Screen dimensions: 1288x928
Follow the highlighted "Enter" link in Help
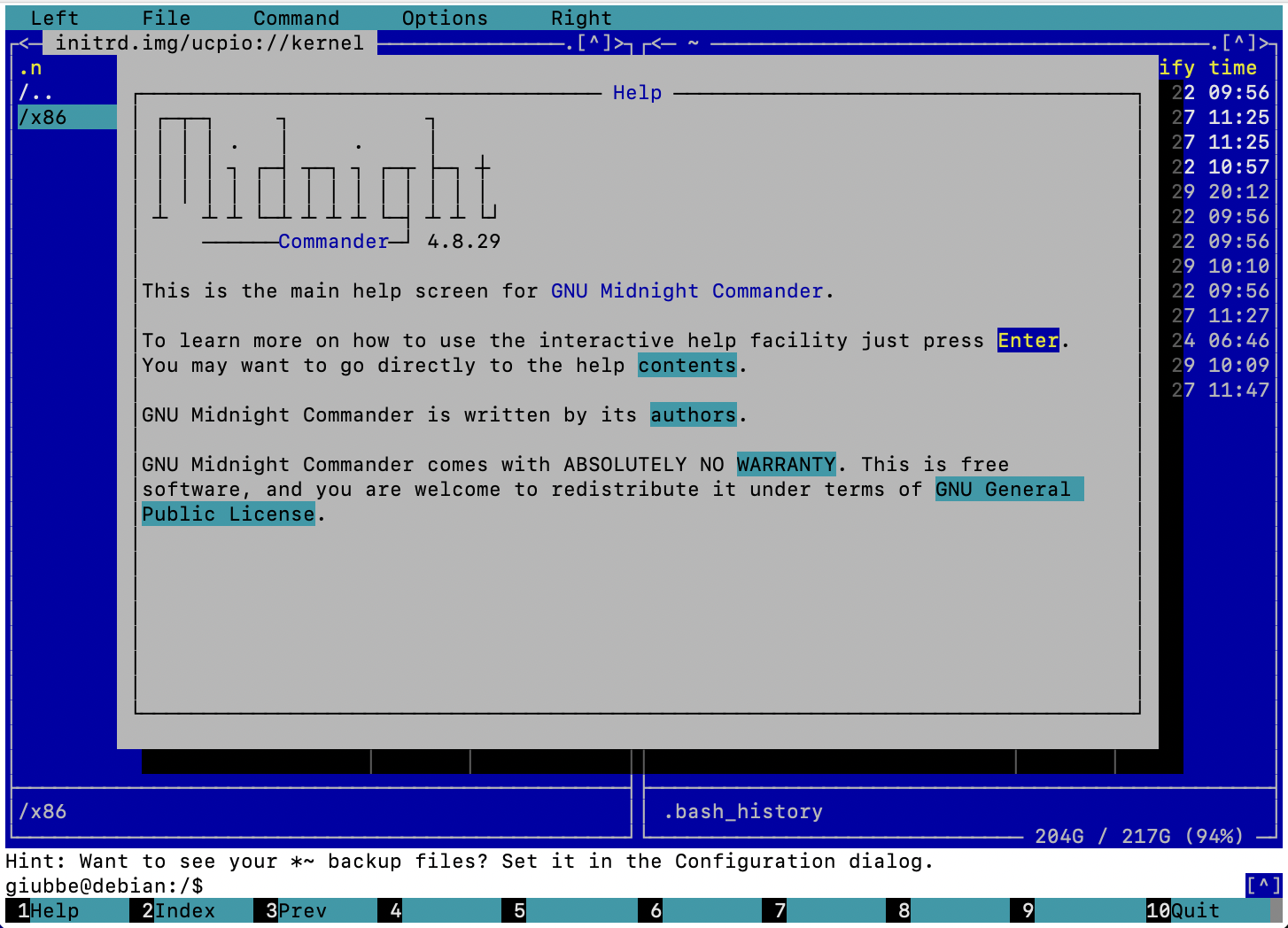tap(1028, 340)
